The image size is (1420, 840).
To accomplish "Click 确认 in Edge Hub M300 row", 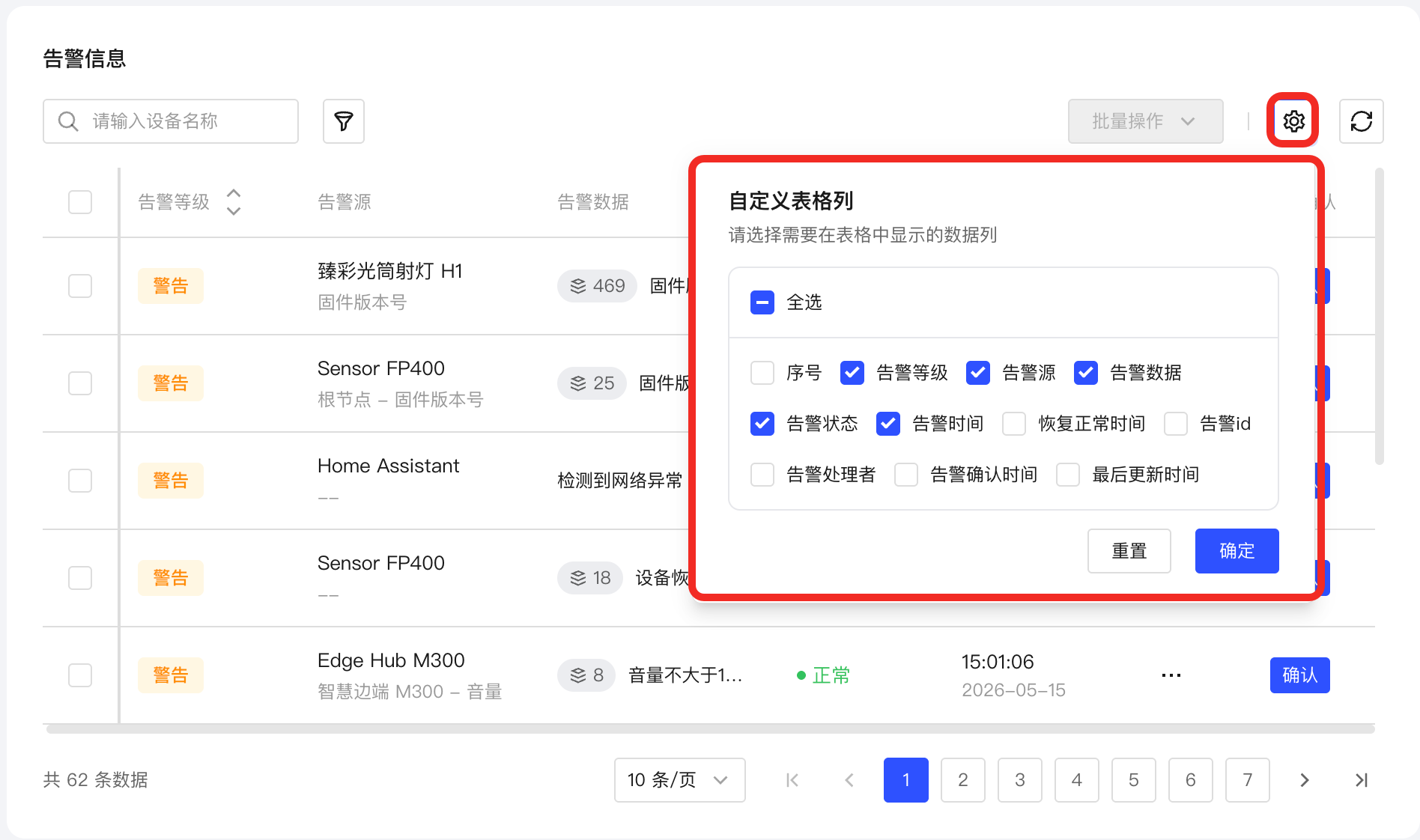I will (1299, 675).
